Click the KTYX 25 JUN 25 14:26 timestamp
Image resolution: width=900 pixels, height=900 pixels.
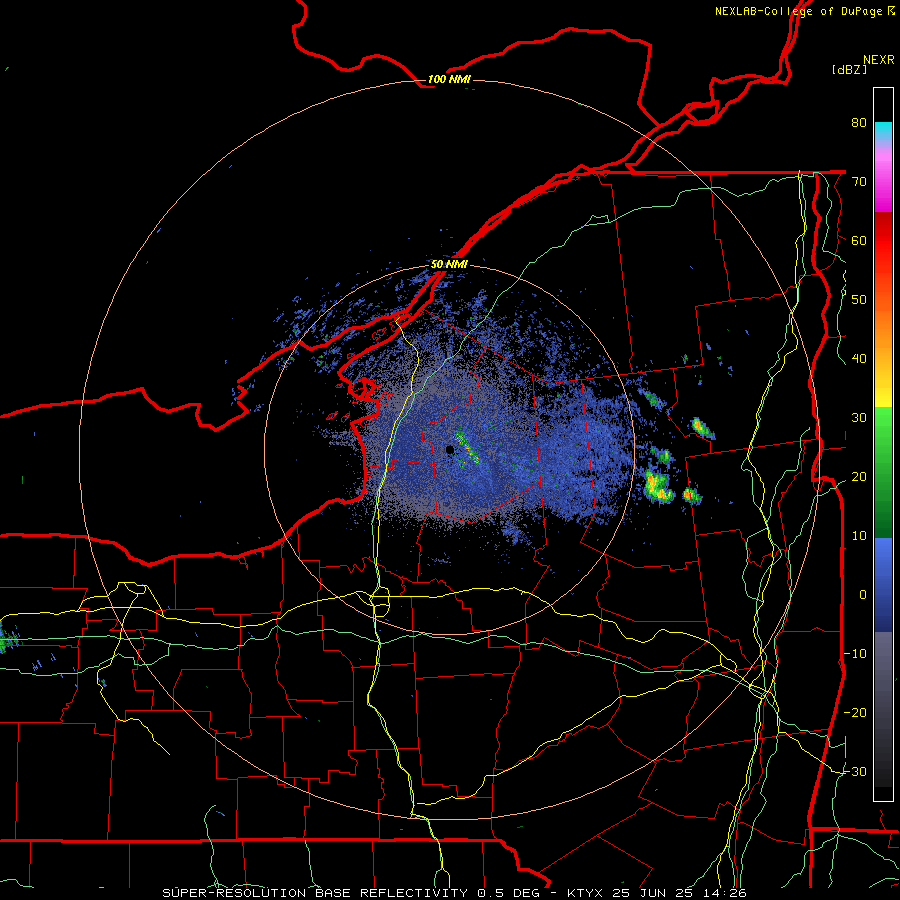(x=657, y=893)
